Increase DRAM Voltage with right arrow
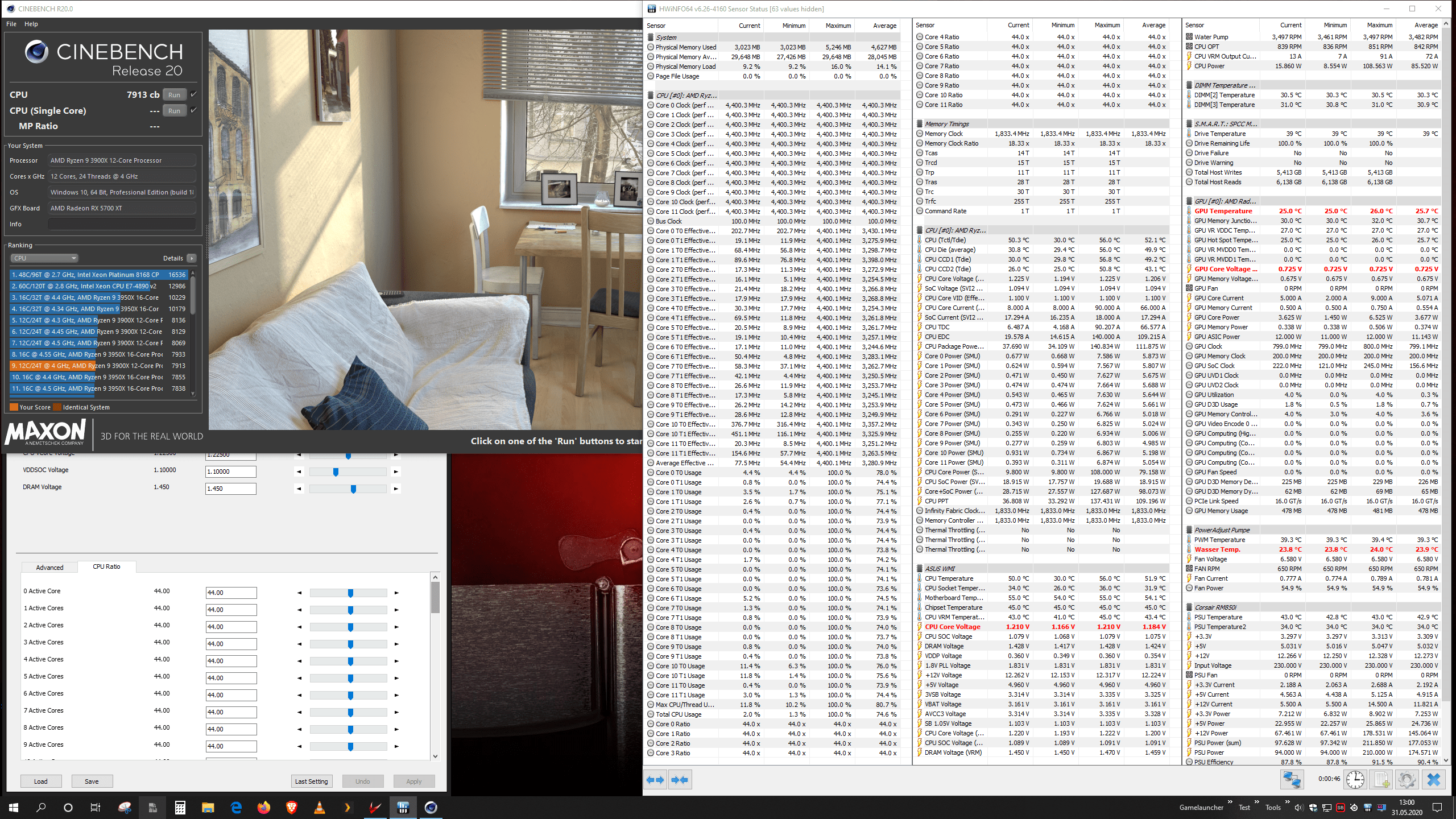Viewport: 1456px width, 819px height. click(x=396, y=489)
